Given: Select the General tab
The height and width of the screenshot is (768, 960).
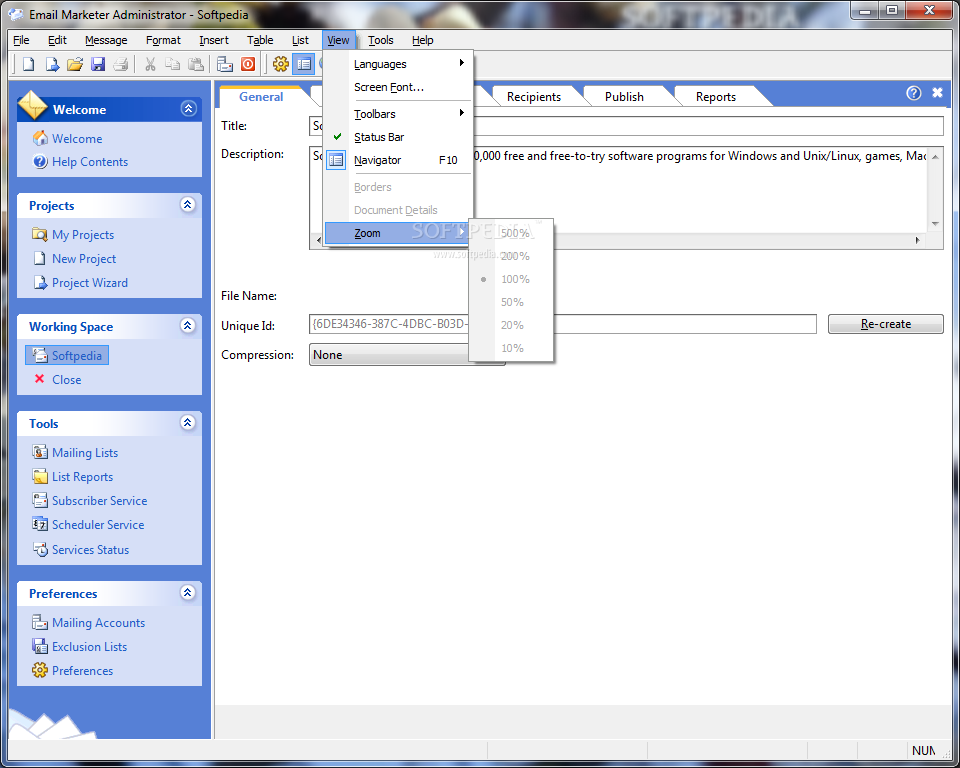Looking at the screenshot, I should tap(261, 96).
